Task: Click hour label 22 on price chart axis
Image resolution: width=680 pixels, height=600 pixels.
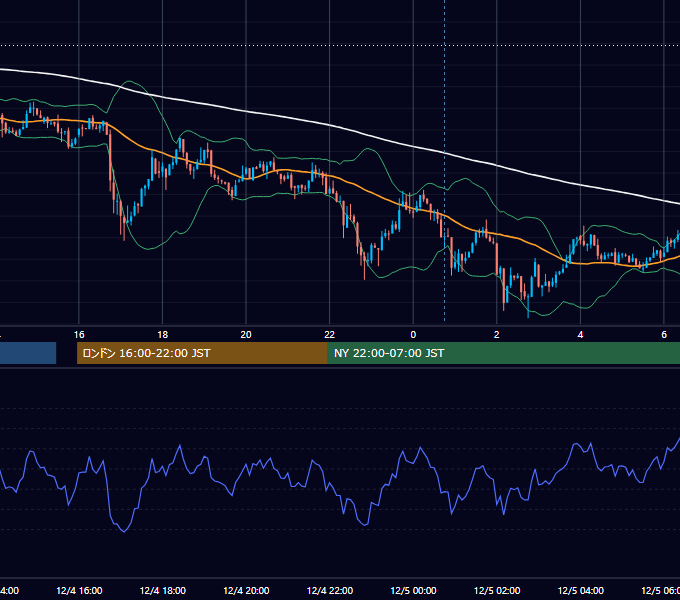Action: point(330,335)
